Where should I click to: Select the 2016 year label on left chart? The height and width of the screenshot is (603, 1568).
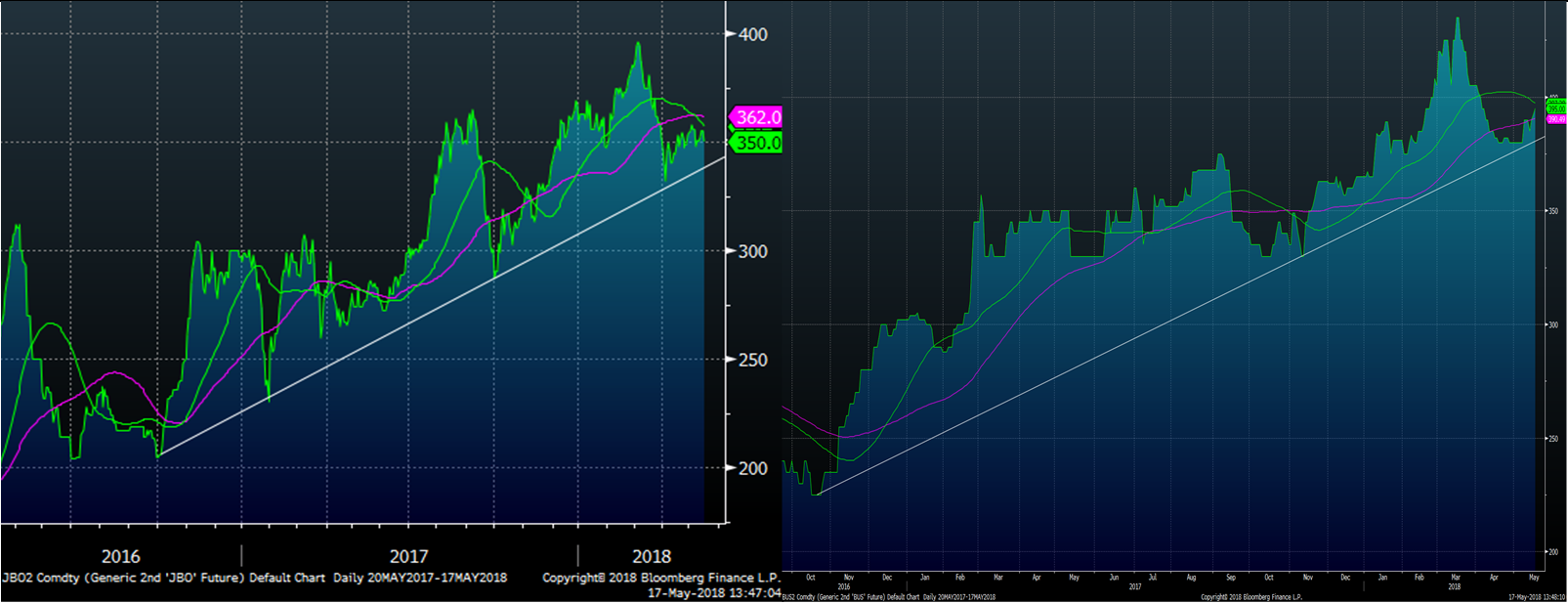point(120,556)
